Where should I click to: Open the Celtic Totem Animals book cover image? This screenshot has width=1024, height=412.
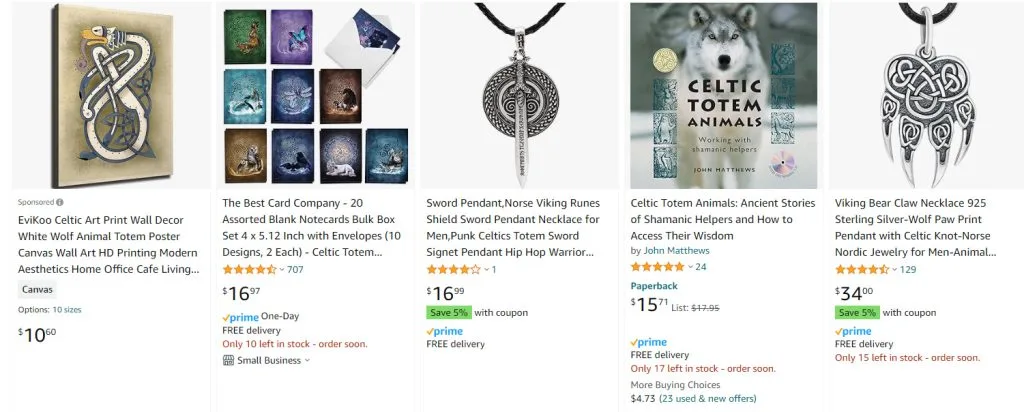[723, 95]
